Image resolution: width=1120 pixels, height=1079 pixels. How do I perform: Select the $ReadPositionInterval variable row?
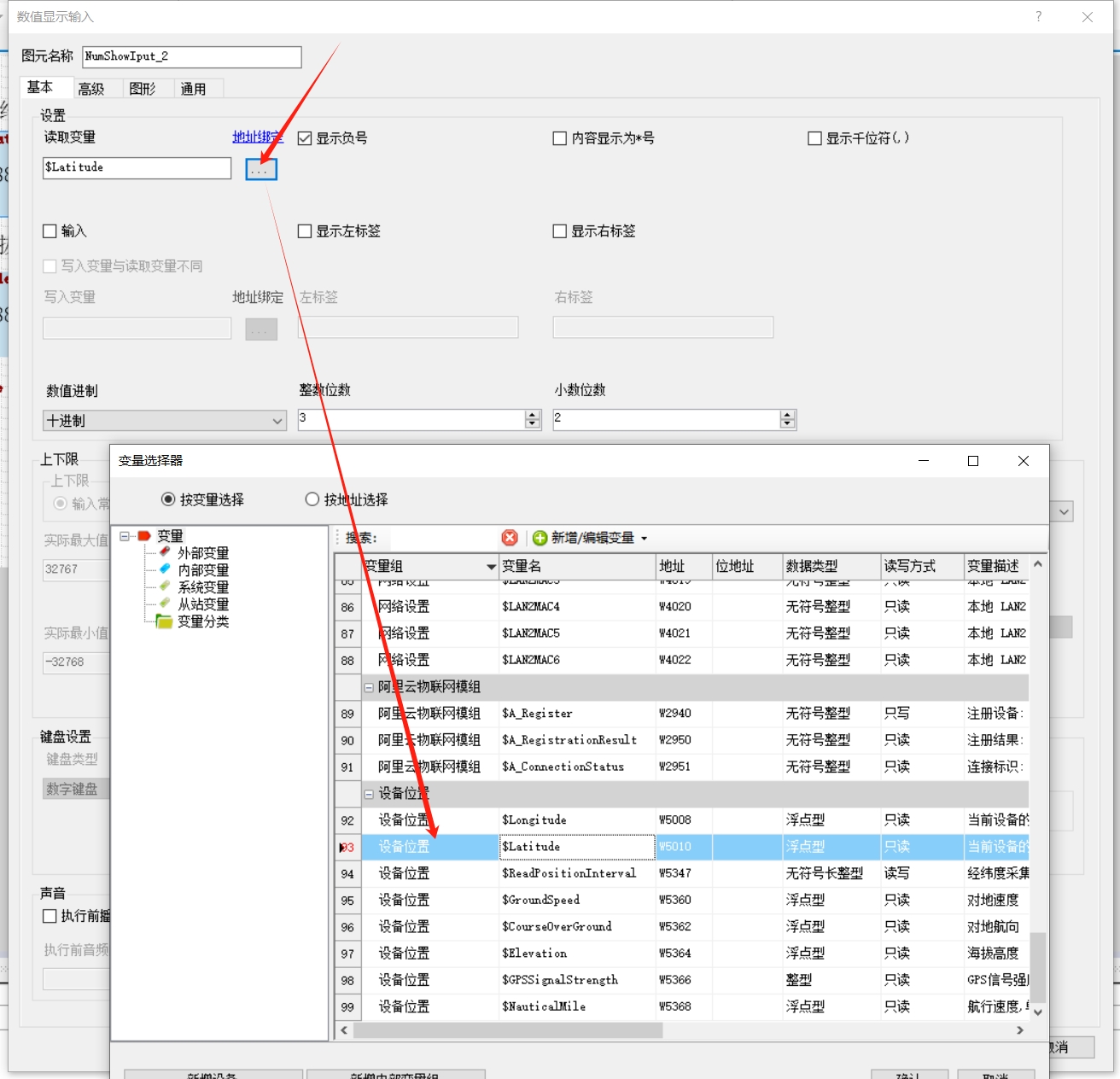682,873
